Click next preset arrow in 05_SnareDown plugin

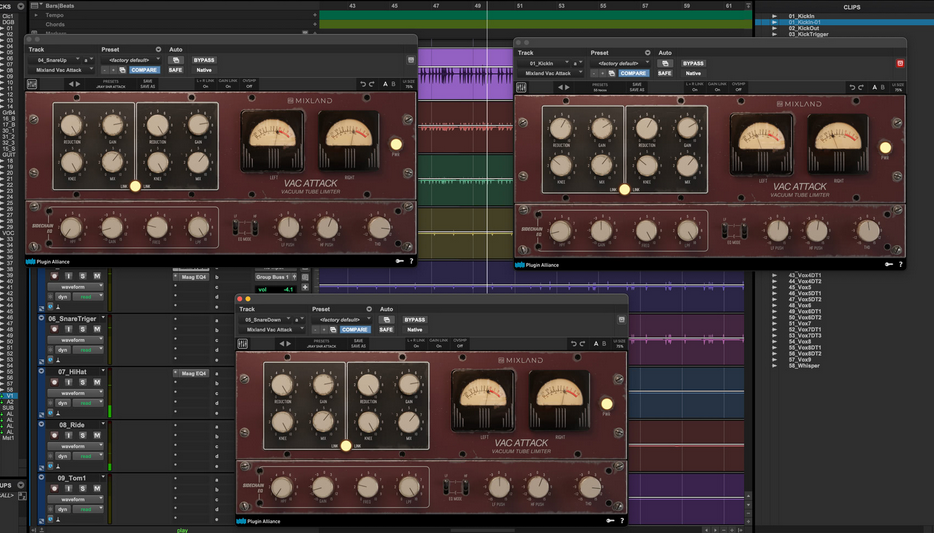tap(289, 344)
